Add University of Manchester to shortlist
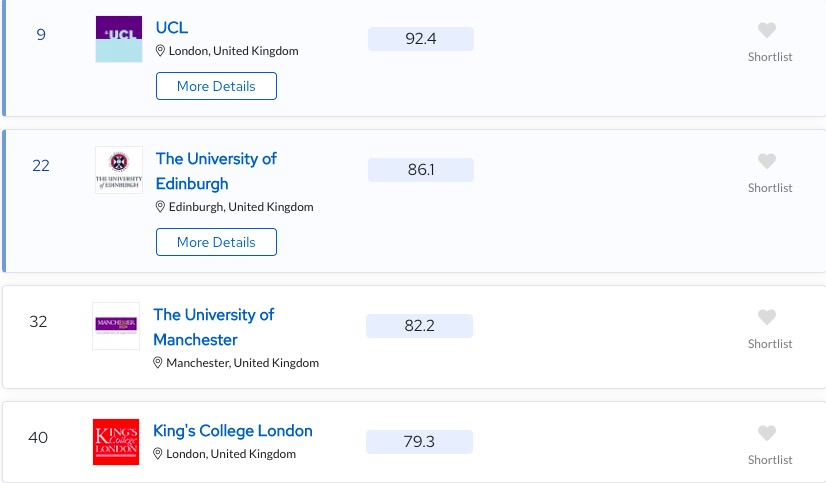 tap(767, 318)
